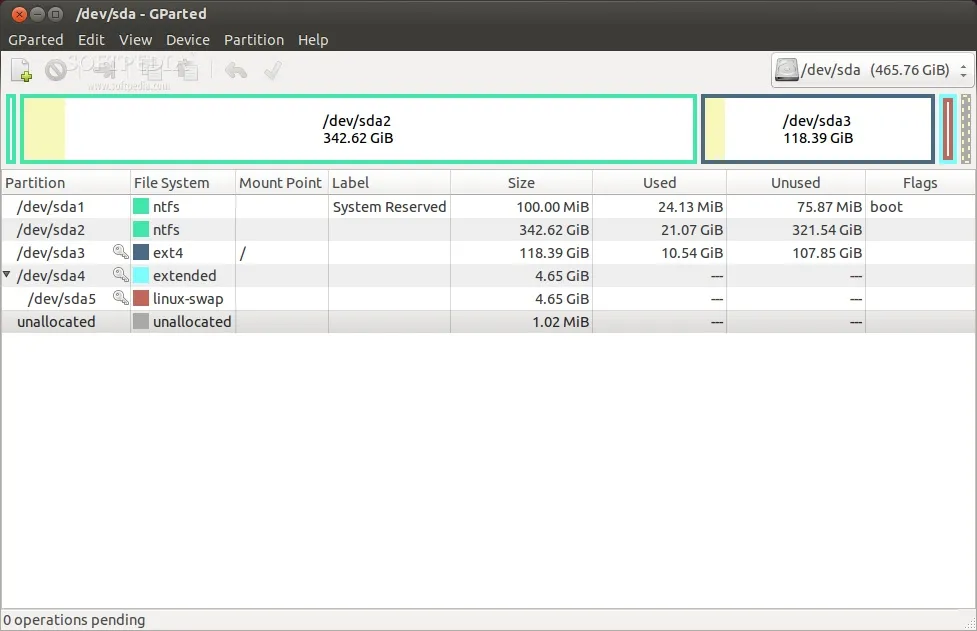Click the New partition toolbar icon
The height and width of the screenshot is (631, 977).
tap(21, 70)
